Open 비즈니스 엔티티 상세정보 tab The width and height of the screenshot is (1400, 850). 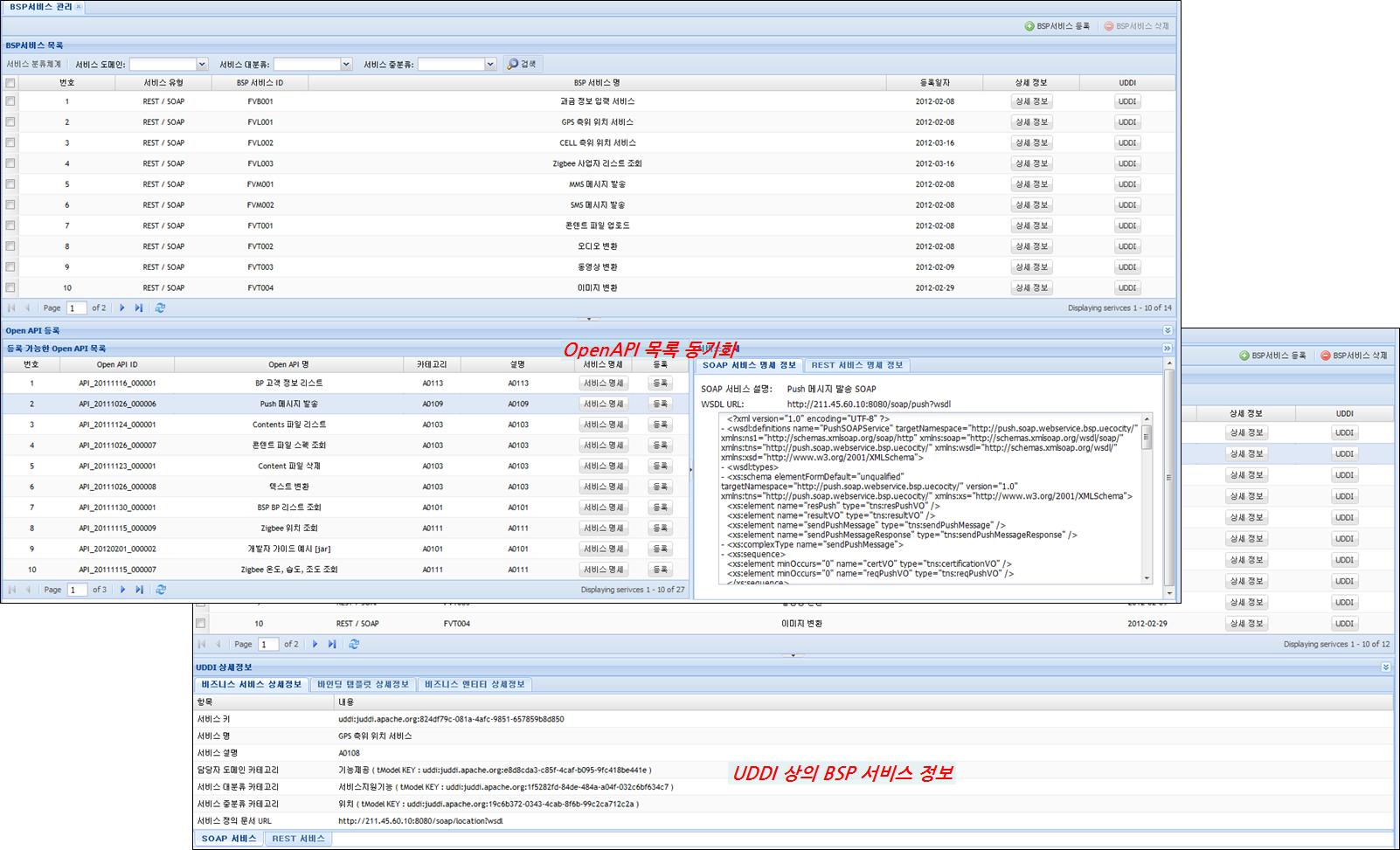[x=475, y=685]
